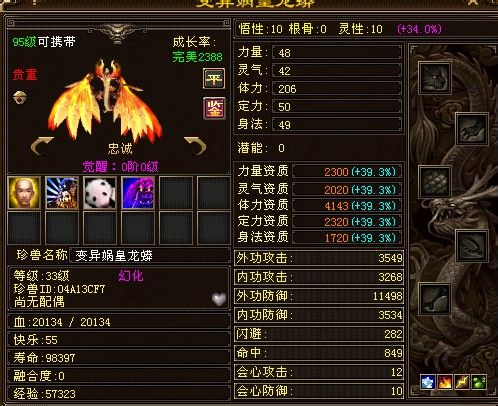Click the heart spouse icon
Image resolution: width=498 pixels, height=406 pixels.
coord(219,299)
